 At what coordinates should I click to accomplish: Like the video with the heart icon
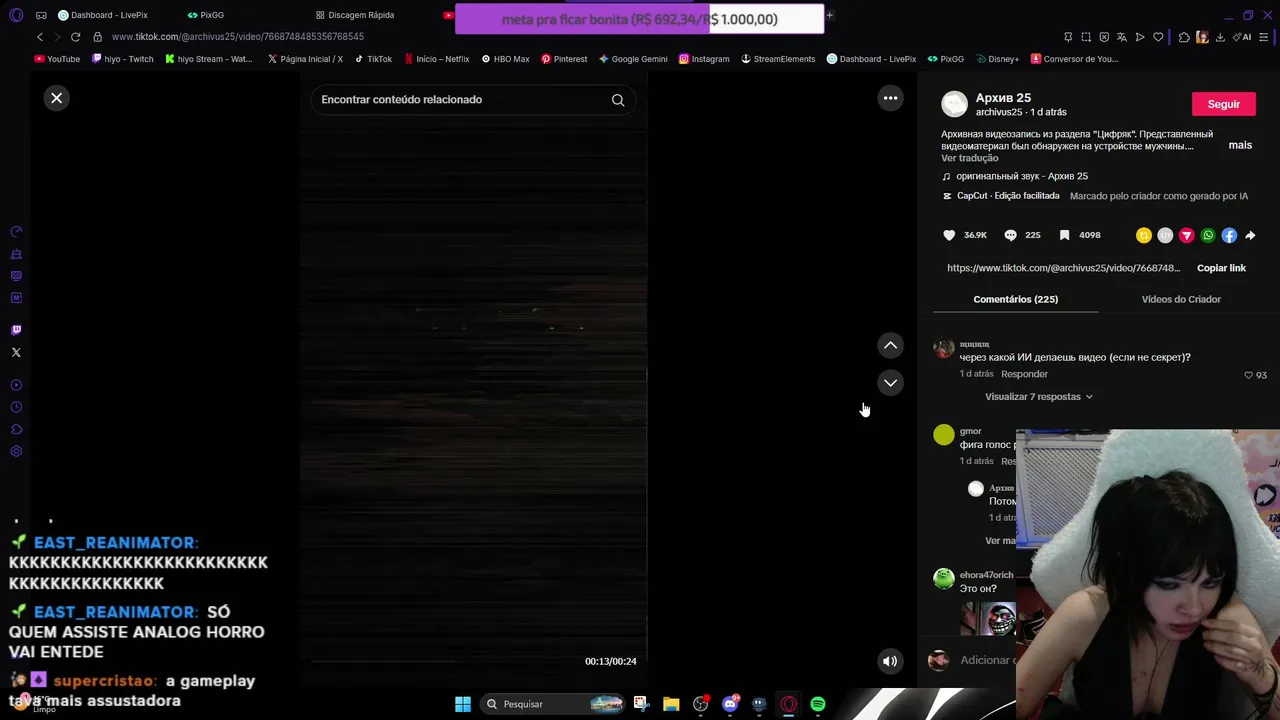(x=949, y=235)
